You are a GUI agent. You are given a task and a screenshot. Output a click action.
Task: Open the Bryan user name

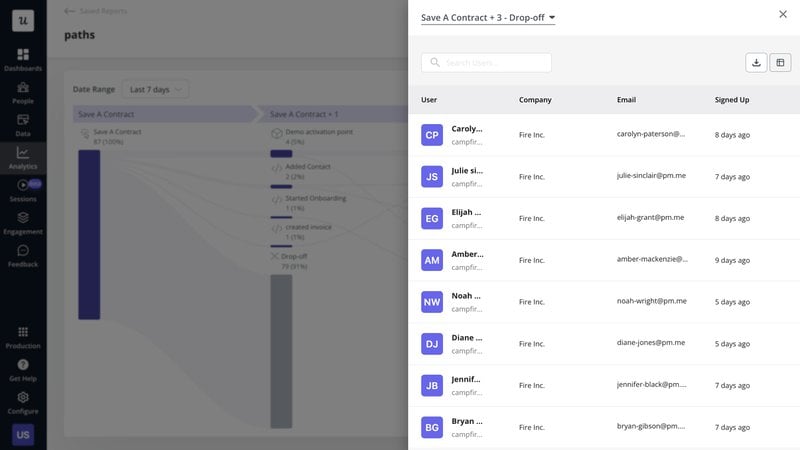coord(467,421)
